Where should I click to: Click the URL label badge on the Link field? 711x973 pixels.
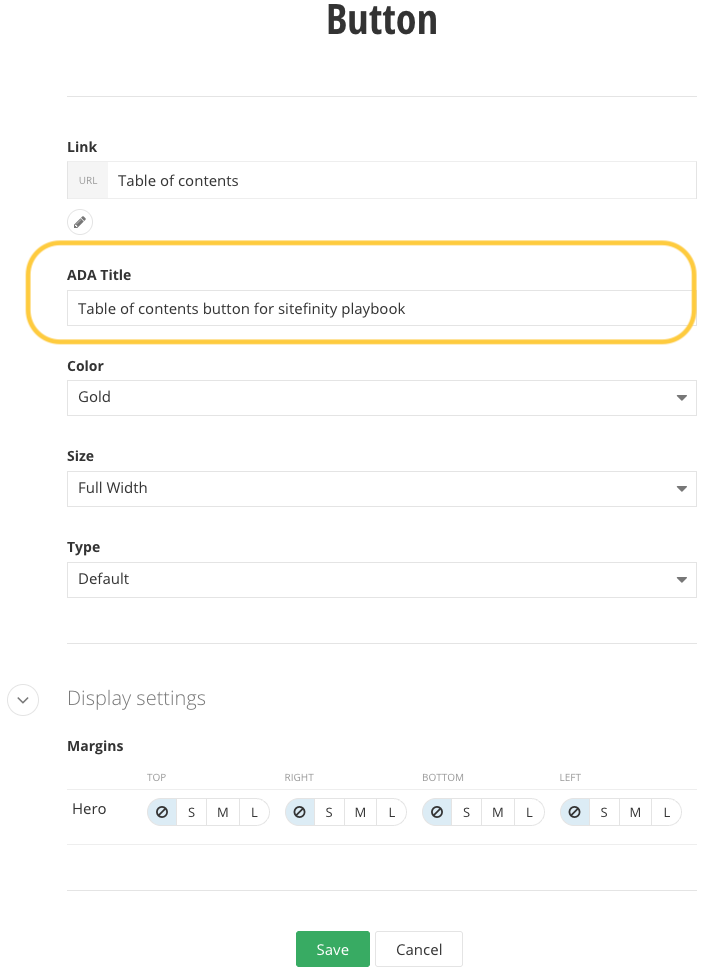pyautogui.click(x=87, y=180)
